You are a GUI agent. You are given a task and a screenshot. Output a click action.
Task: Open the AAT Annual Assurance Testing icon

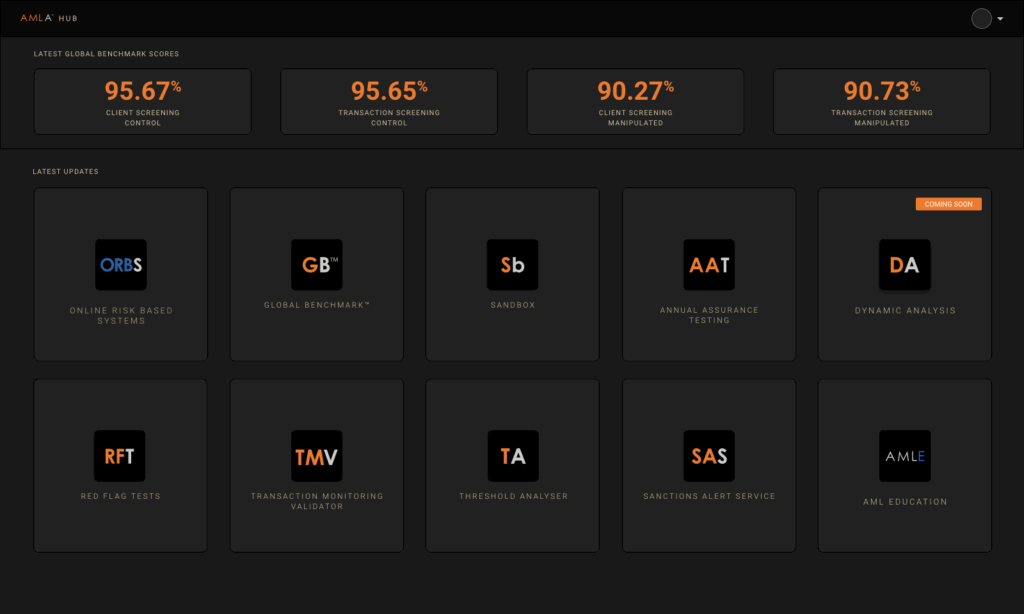[709, 265]
